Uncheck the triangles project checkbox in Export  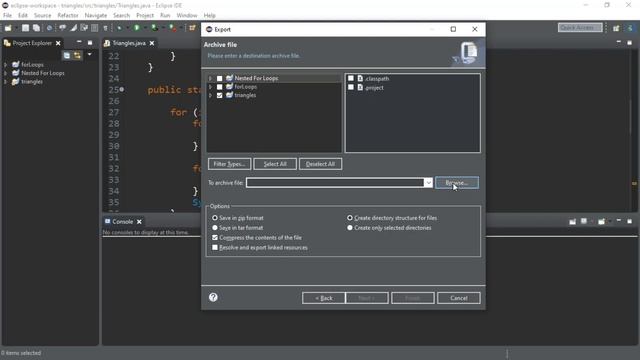220,96
